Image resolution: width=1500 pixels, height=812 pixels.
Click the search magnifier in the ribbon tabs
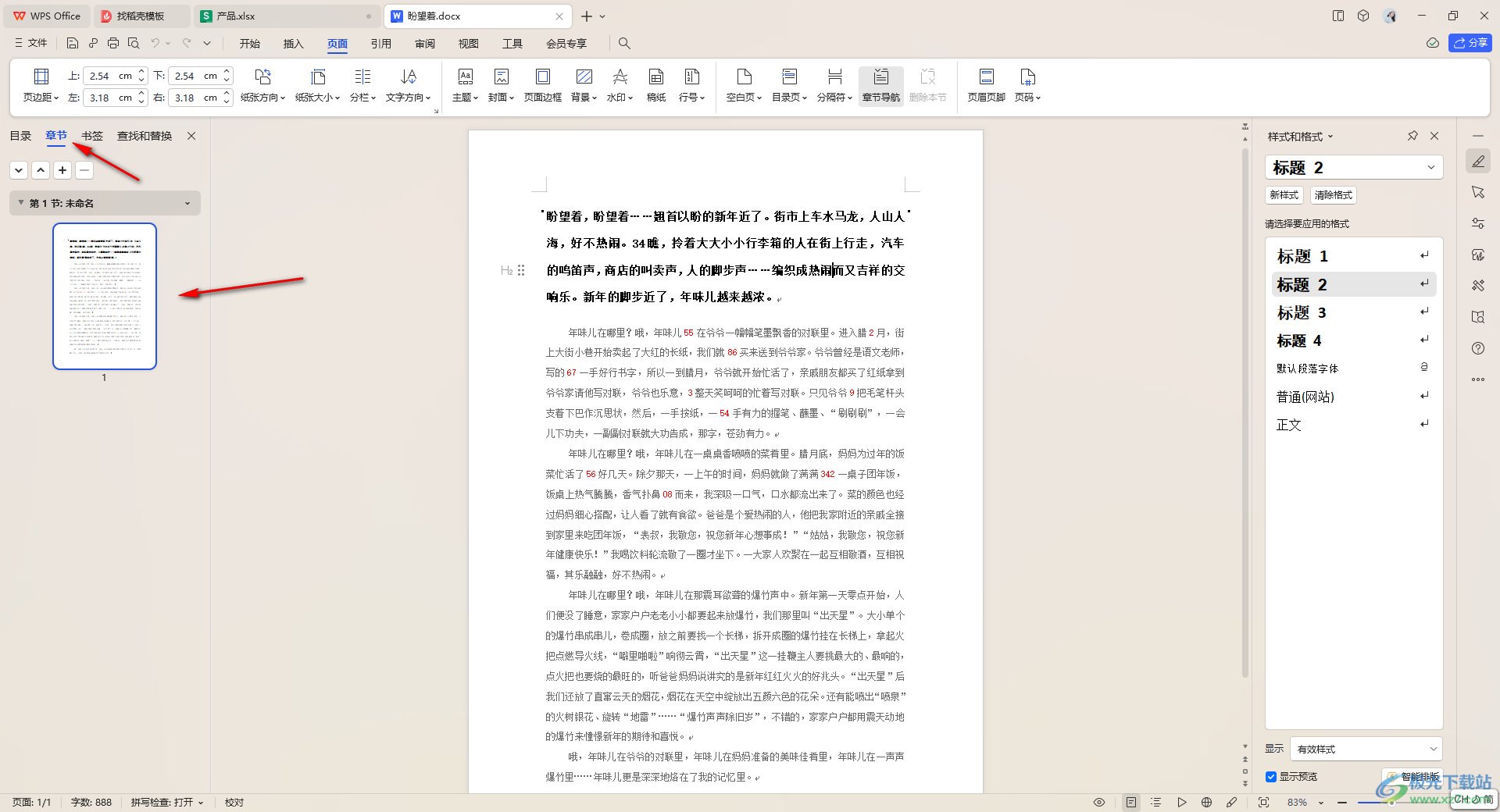coord(624,44)
